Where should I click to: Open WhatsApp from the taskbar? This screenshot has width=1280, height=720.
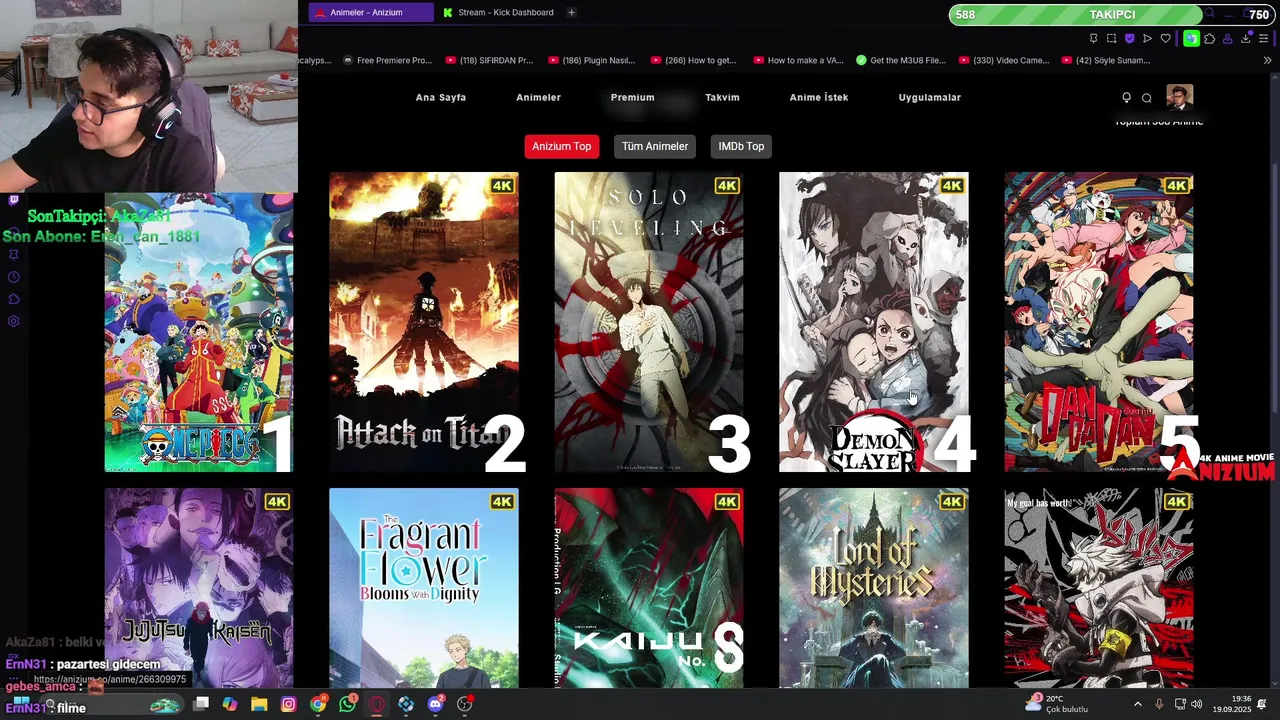347,704
